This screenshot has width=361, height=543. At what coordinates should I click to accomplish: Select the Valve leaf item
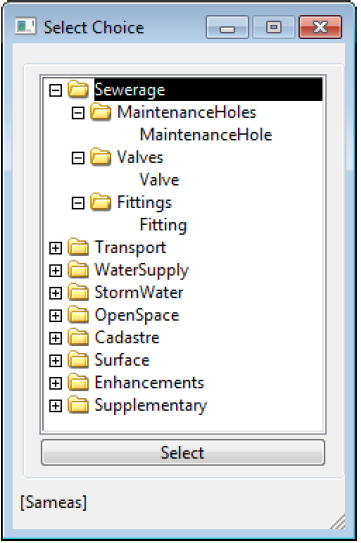click(159, 180)
